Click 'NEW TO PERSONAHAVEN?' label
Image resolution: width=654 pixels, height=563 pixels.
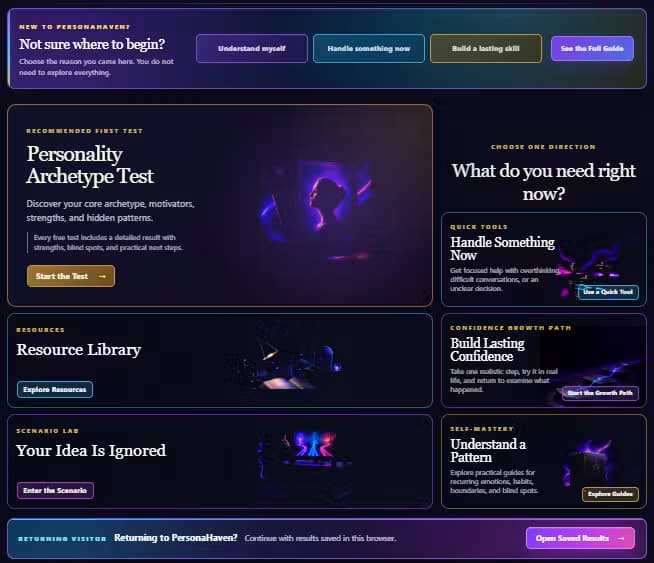click(x=75, y=27)
